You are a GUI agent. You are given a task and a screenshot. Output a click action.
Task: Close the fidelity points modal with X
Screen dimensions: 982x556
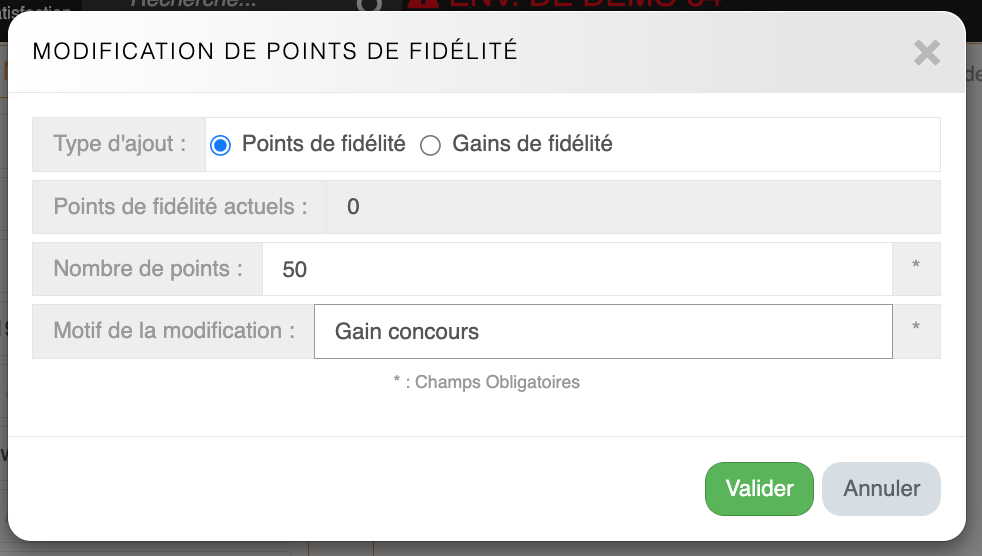[926, 53]
